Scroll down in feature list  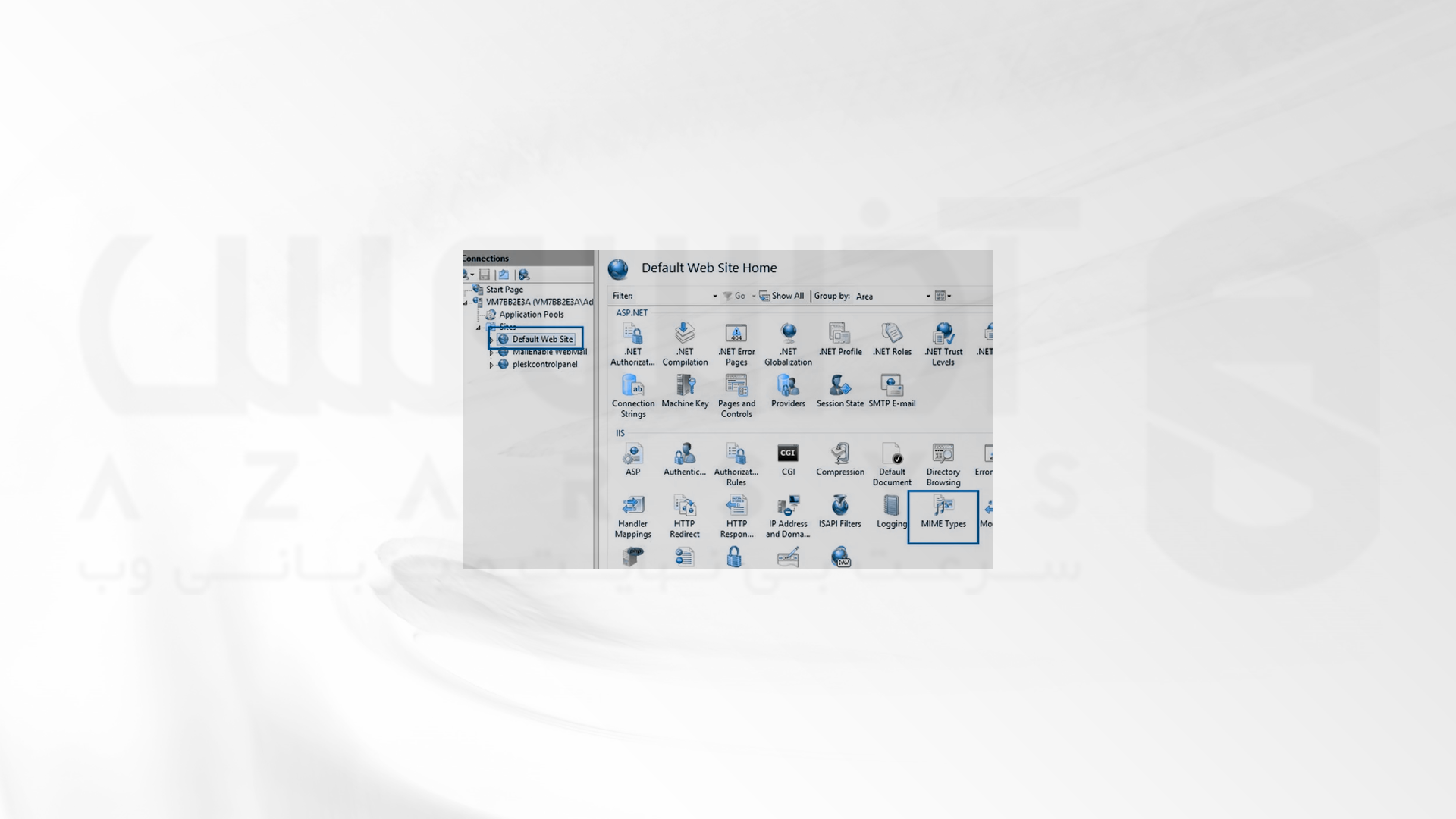pos(989,563)
